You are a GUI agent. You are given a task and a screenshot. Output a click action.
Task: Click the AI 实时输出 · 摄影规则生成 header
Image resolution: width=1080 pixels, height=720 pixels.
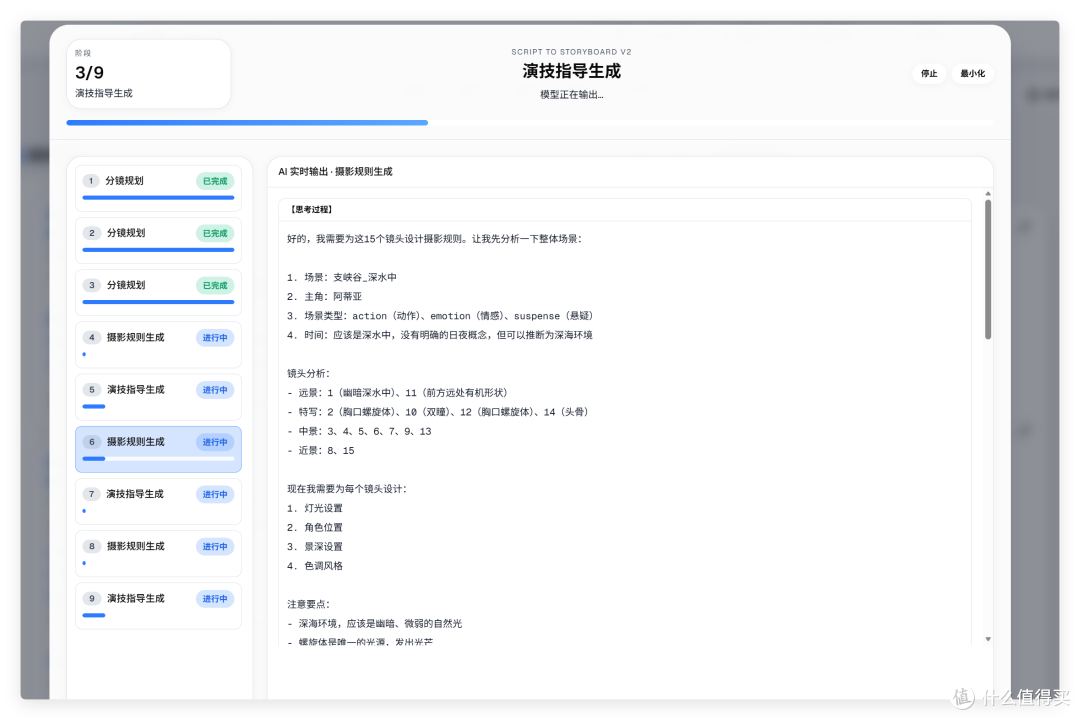click(335, 172)
